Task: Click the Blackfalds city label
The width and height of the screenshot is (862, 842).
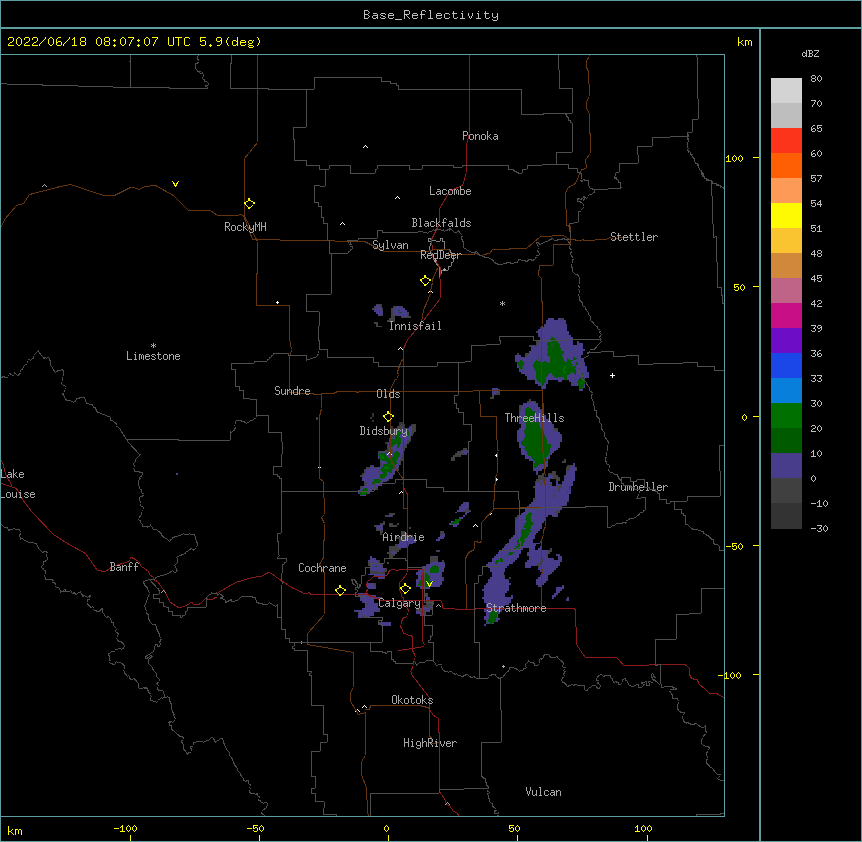Action: point(441,223)
